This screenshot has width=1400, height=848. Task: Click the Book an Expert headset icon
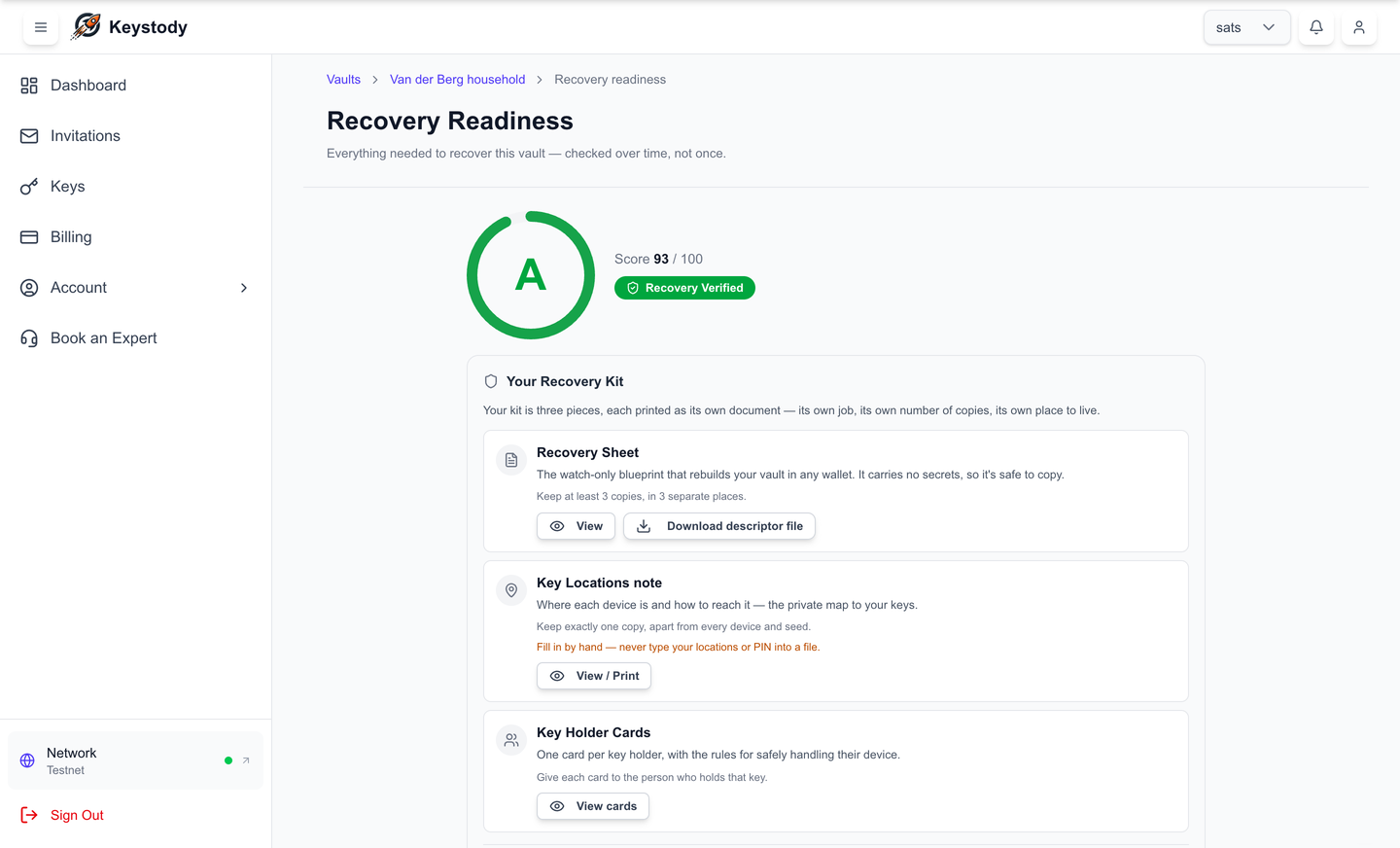coord(29,338)
